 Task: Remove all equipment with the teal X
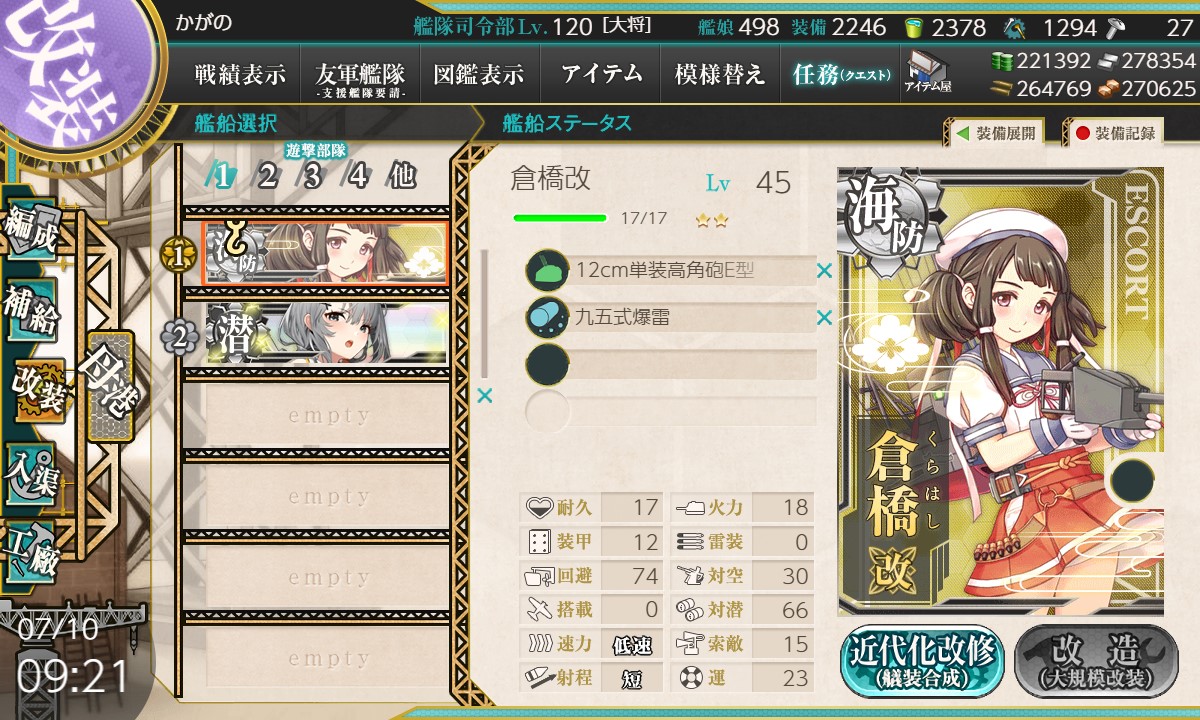(x=485, y=396)
